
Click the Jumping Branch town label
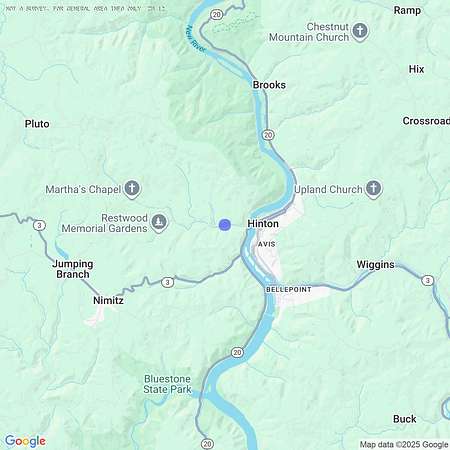tap(73, 269)
